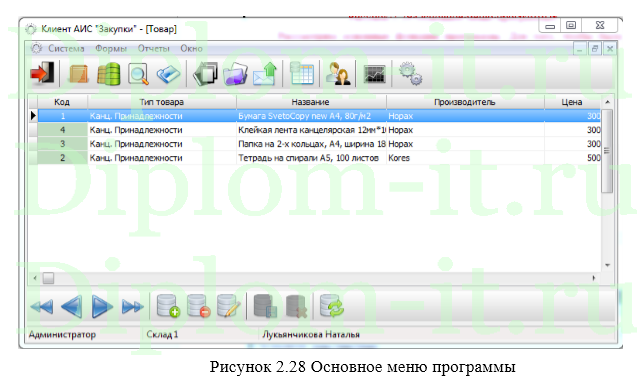The height and width of the screenshot is (378, 637).
Task: Click horizontal scrollbar left arrow
Action: point(35,278)
